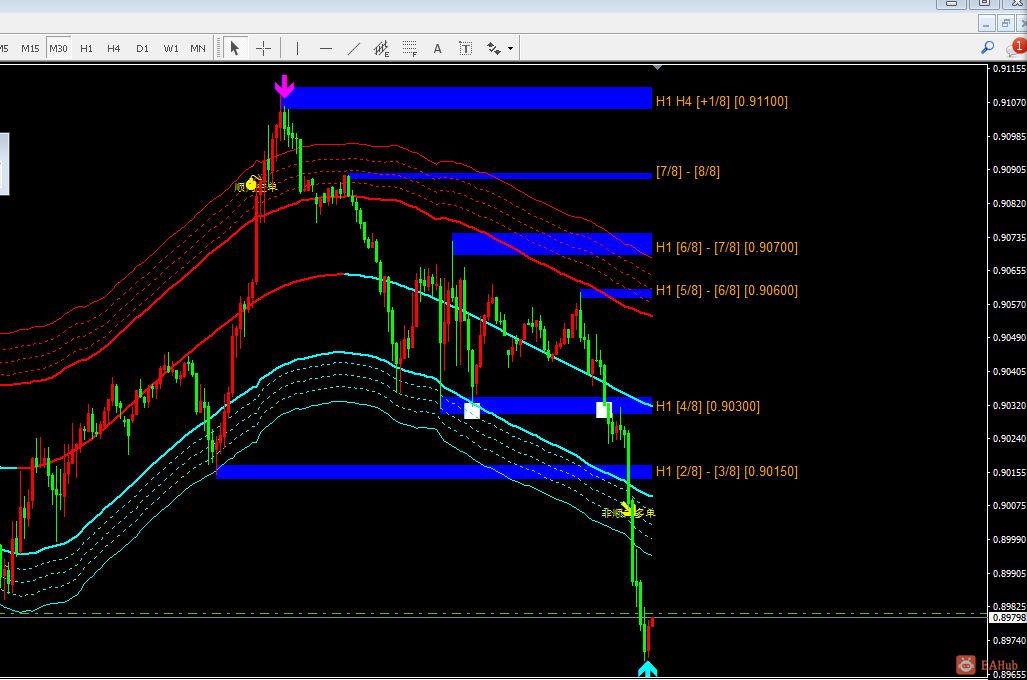Choose the trendline drawing tool

click(354, 48)
